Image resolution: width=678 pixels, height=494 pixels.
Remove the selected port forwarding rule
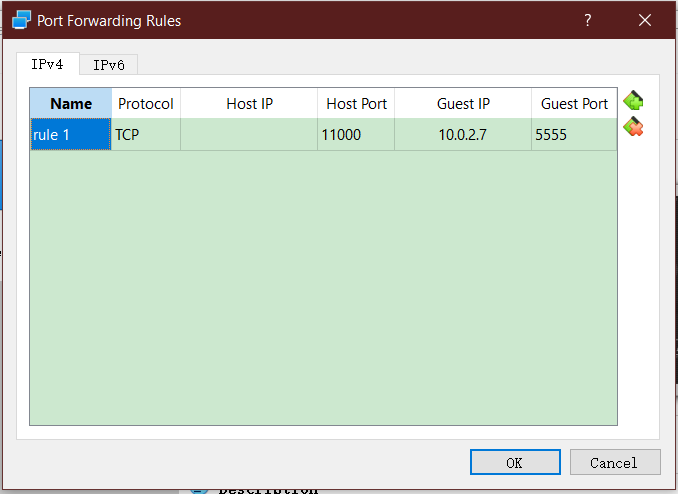coord(633,127)
